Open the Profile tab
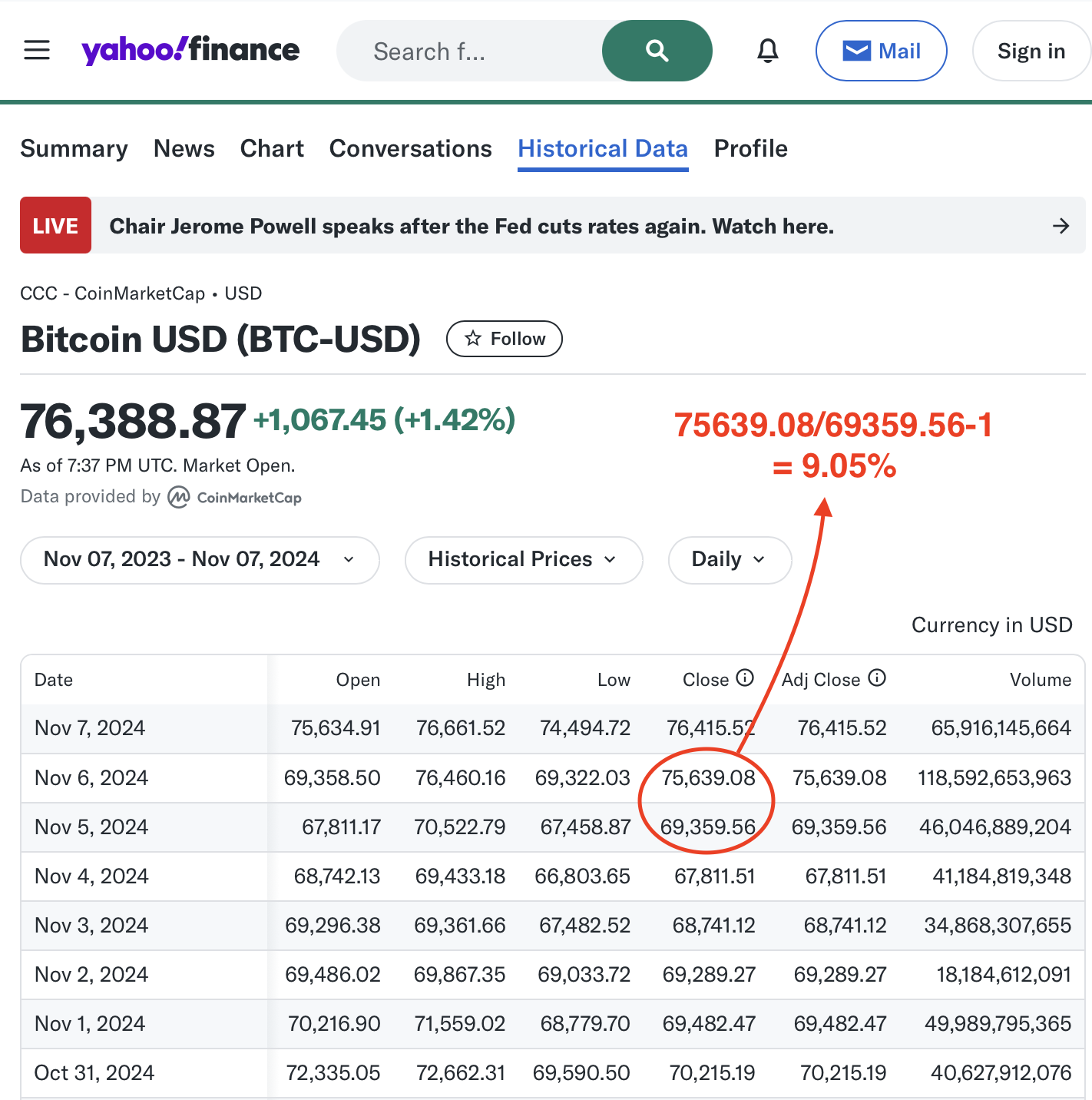This screenshot has height=1100, width=1092. (x=751, y=148)
